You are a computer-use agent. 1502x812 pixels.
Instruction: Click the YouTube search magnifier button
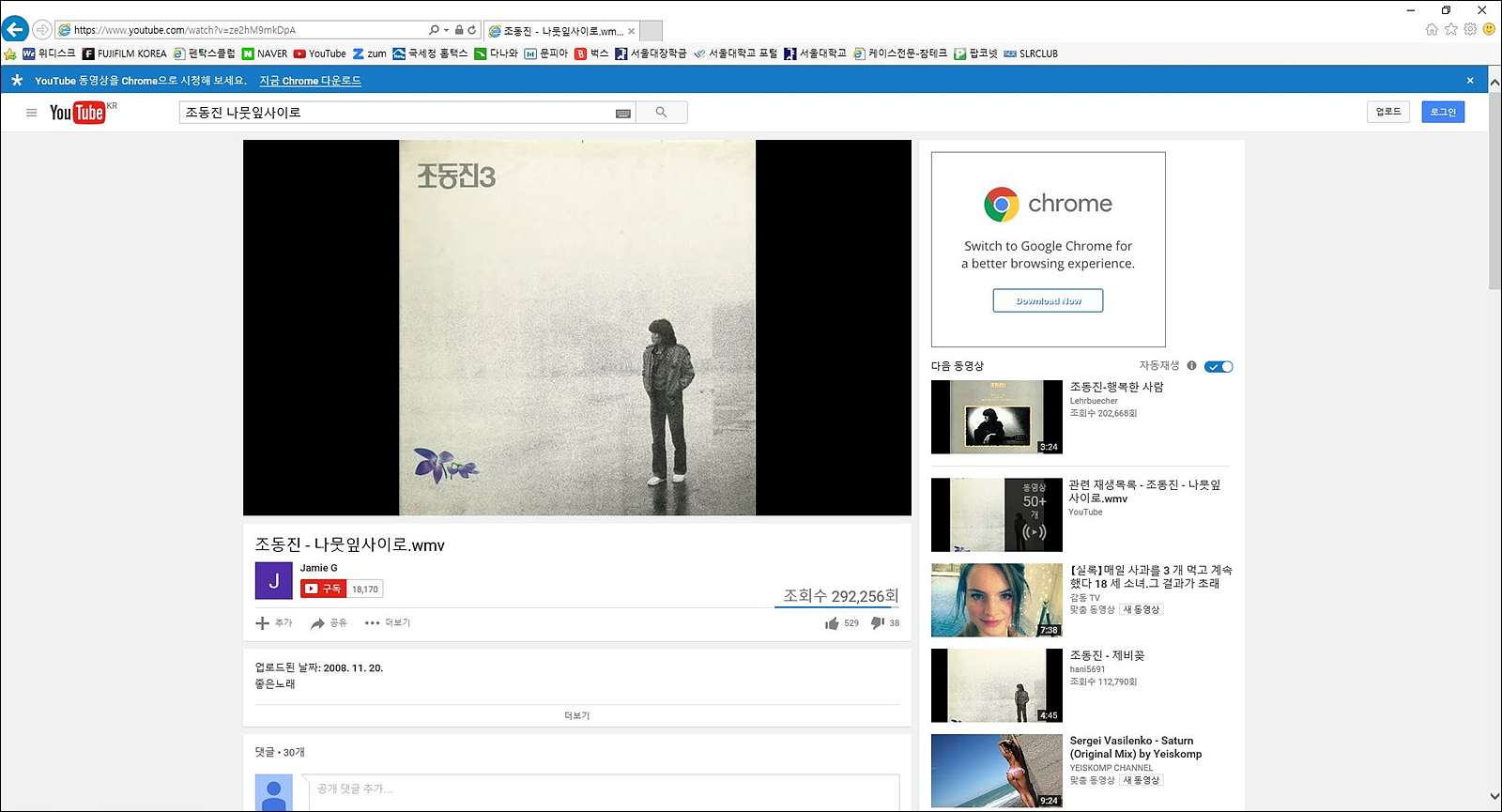[x=662, y=113]
